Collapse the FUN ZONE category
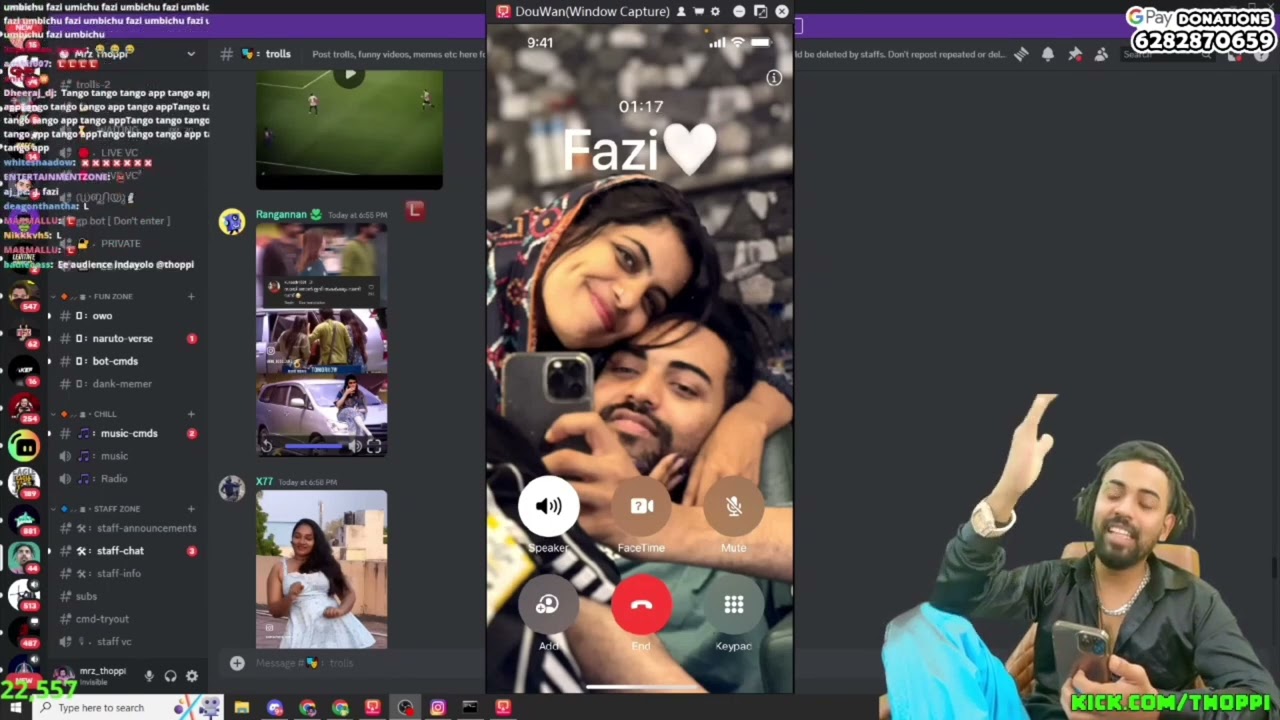 click(x=112, y=296)
